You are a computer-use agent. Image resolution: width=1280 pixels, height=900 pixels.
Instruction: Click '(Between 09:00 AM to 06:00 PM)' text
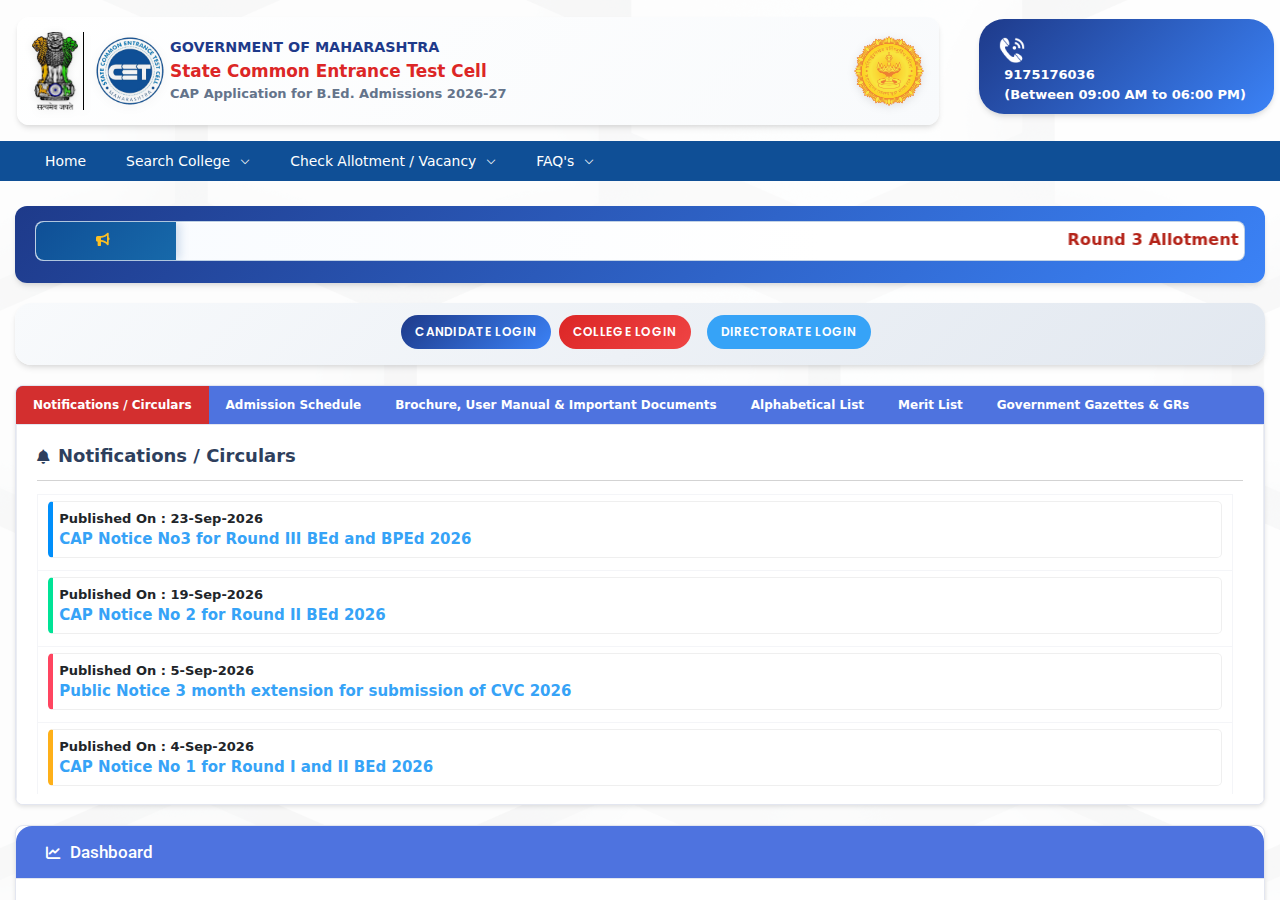[x=1125, y=95]
